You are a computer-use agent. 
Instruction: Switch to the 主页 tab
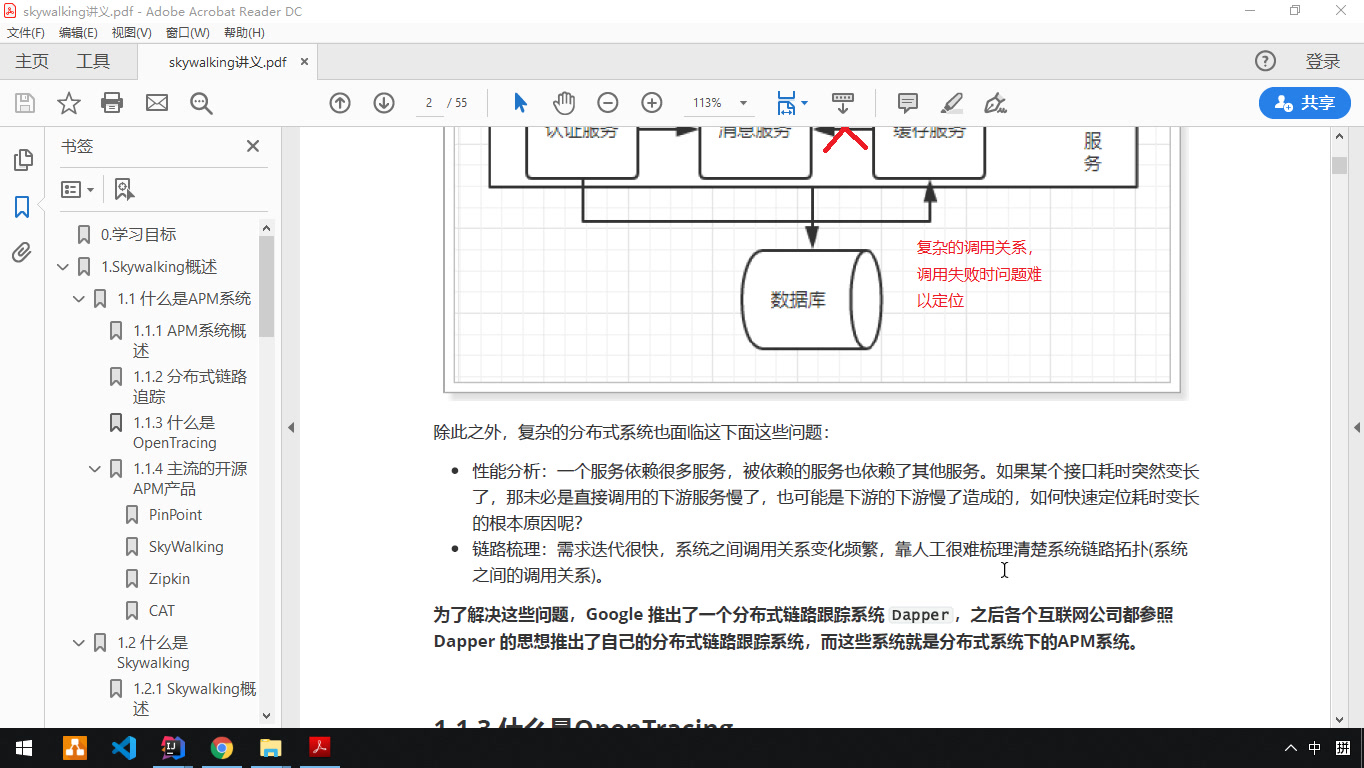(x=32, y=61)
